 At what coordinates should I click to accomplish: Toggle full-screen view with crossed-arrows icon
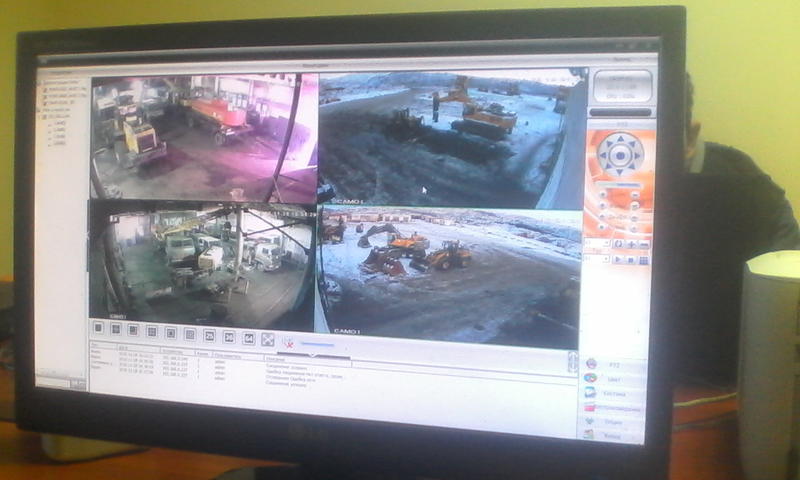(x=268, y=340)
